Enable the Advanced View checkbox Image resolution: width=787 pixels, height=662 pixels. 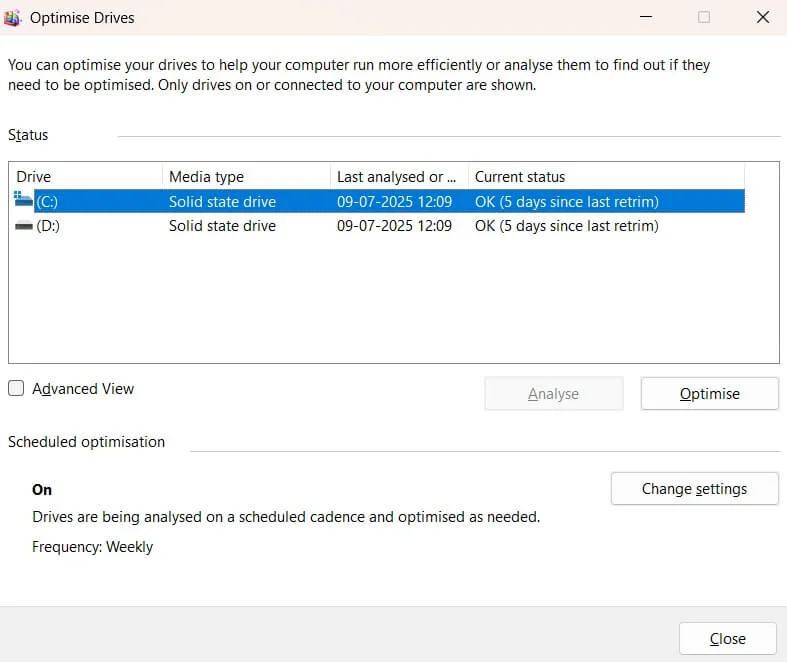[16, 389]
